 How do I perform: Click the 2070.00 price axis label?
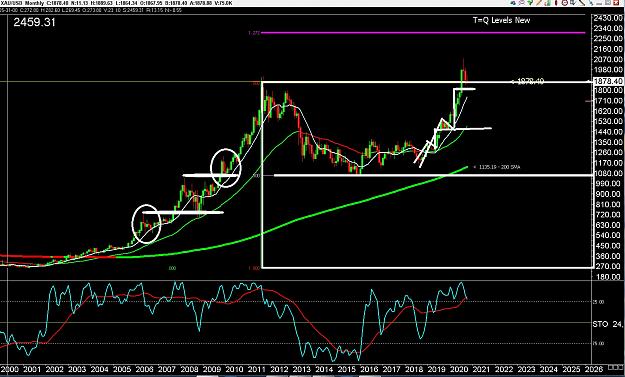pos(607,60)
